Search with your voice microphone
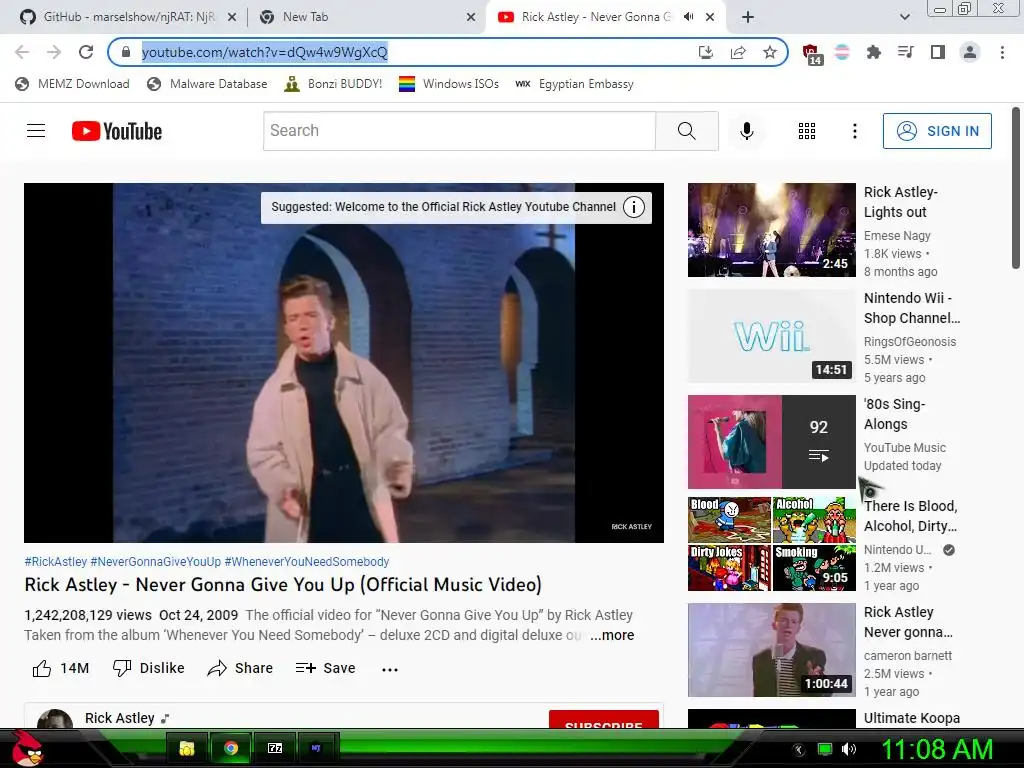The width and height of the screenshot is (1024, 768). click(746, 131)
